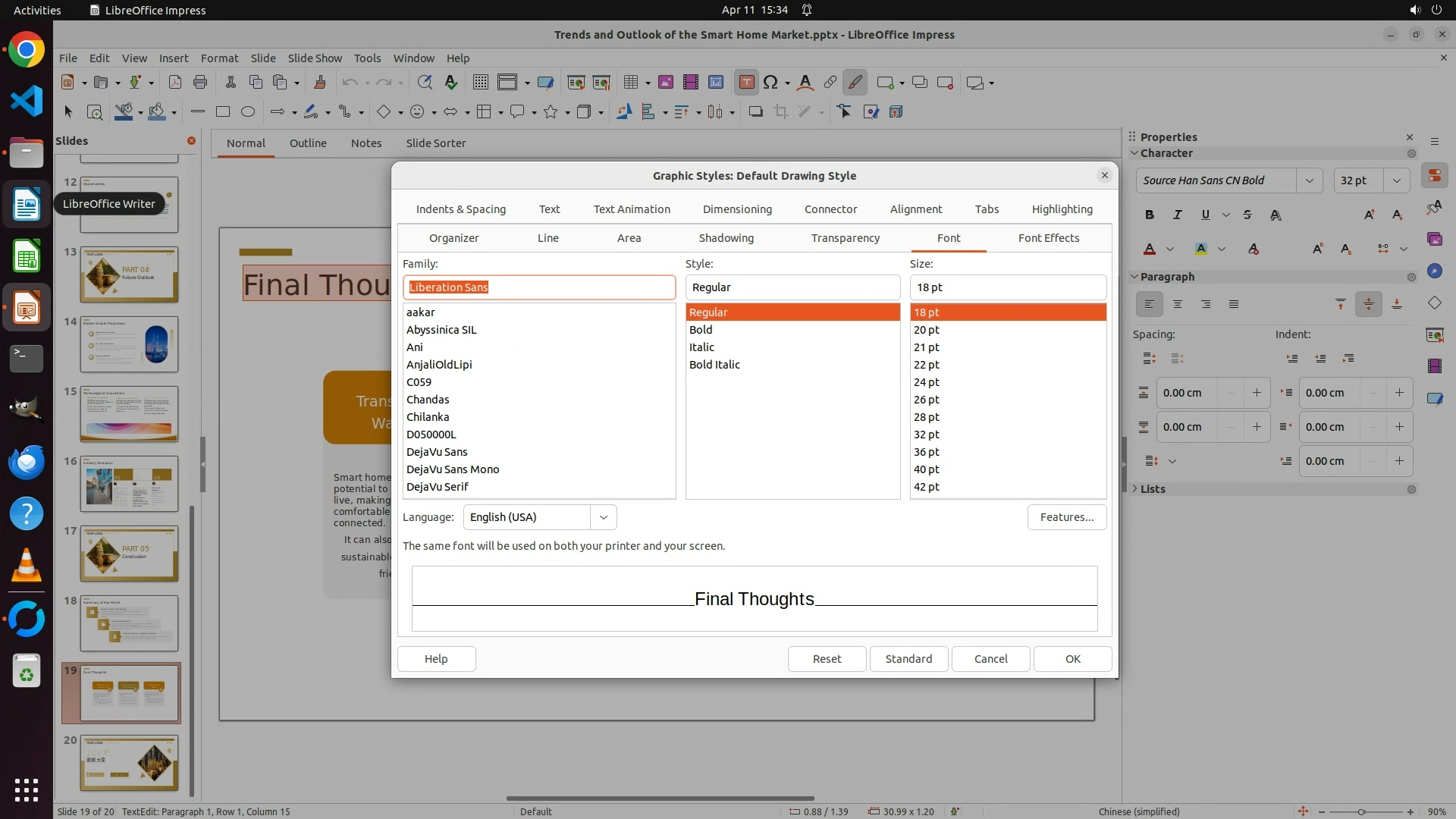Toggle Strikethrough in sidebar Character panel
This screenshot has height=819, width=1456.
(1247, 215)
